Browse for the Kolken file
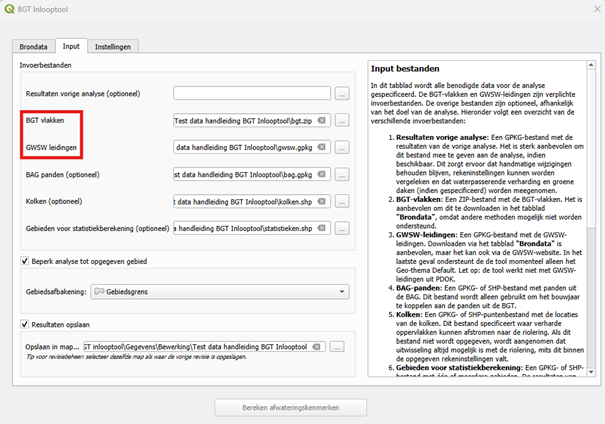Viewport: 605px width, 424px height. coord(342,201)
